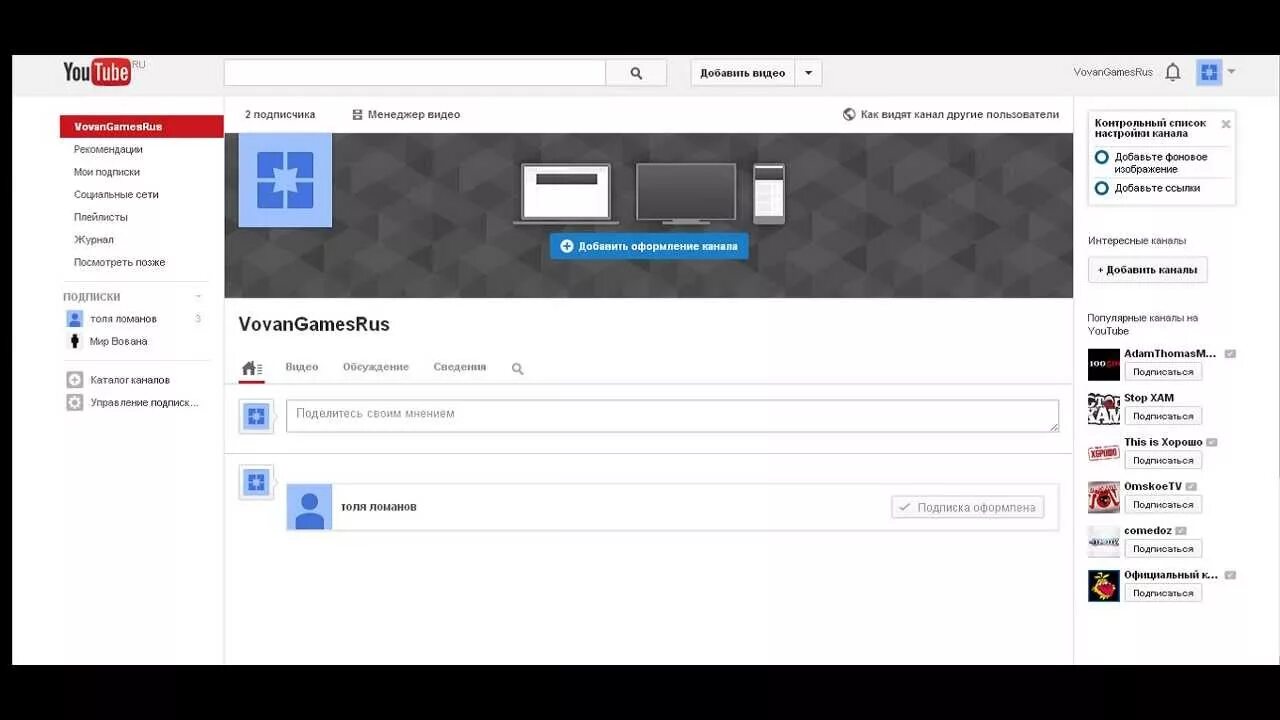The image size is (1280, 720).
Task: Click Как видят канал другие пользователи
Action: pos(959,114)
